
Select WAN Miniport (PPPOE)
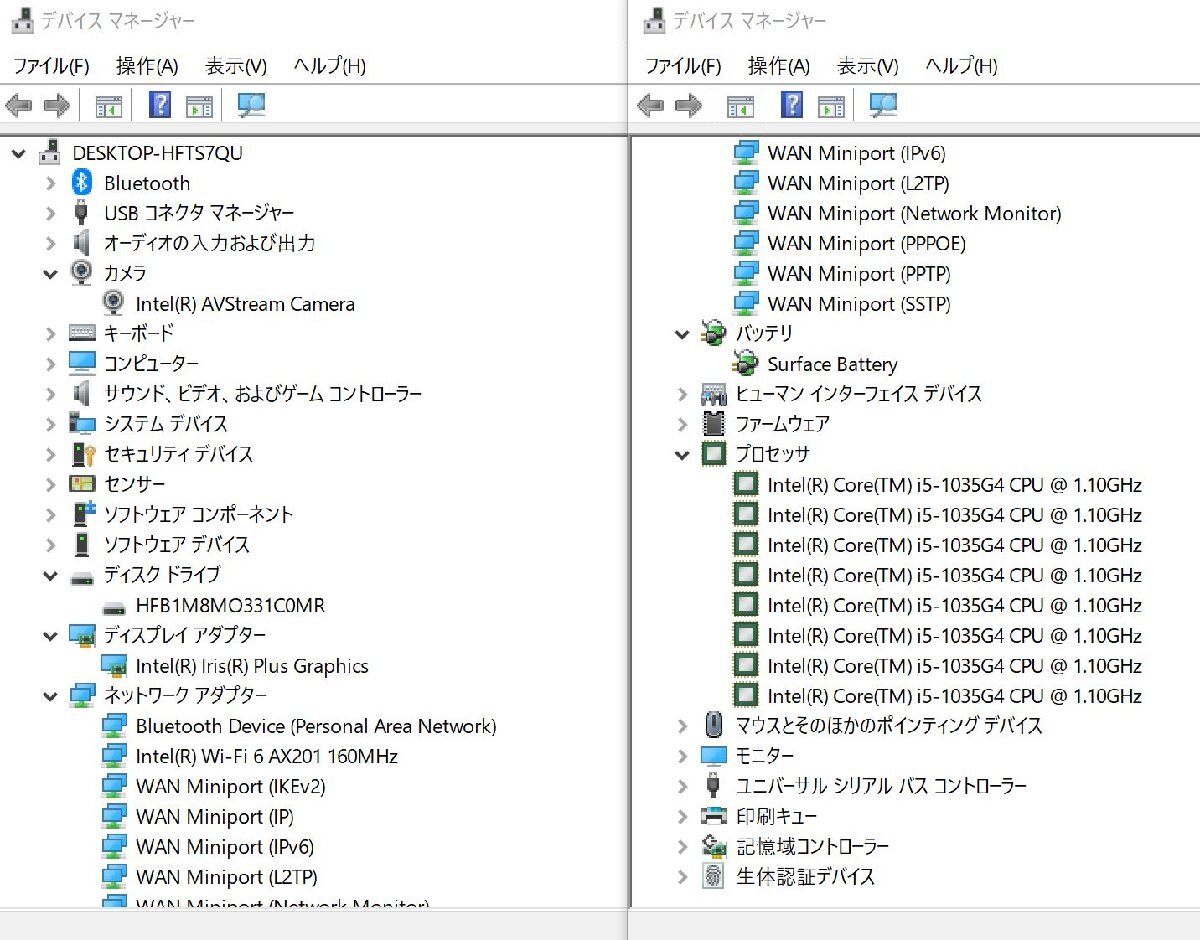pos(867,243)
